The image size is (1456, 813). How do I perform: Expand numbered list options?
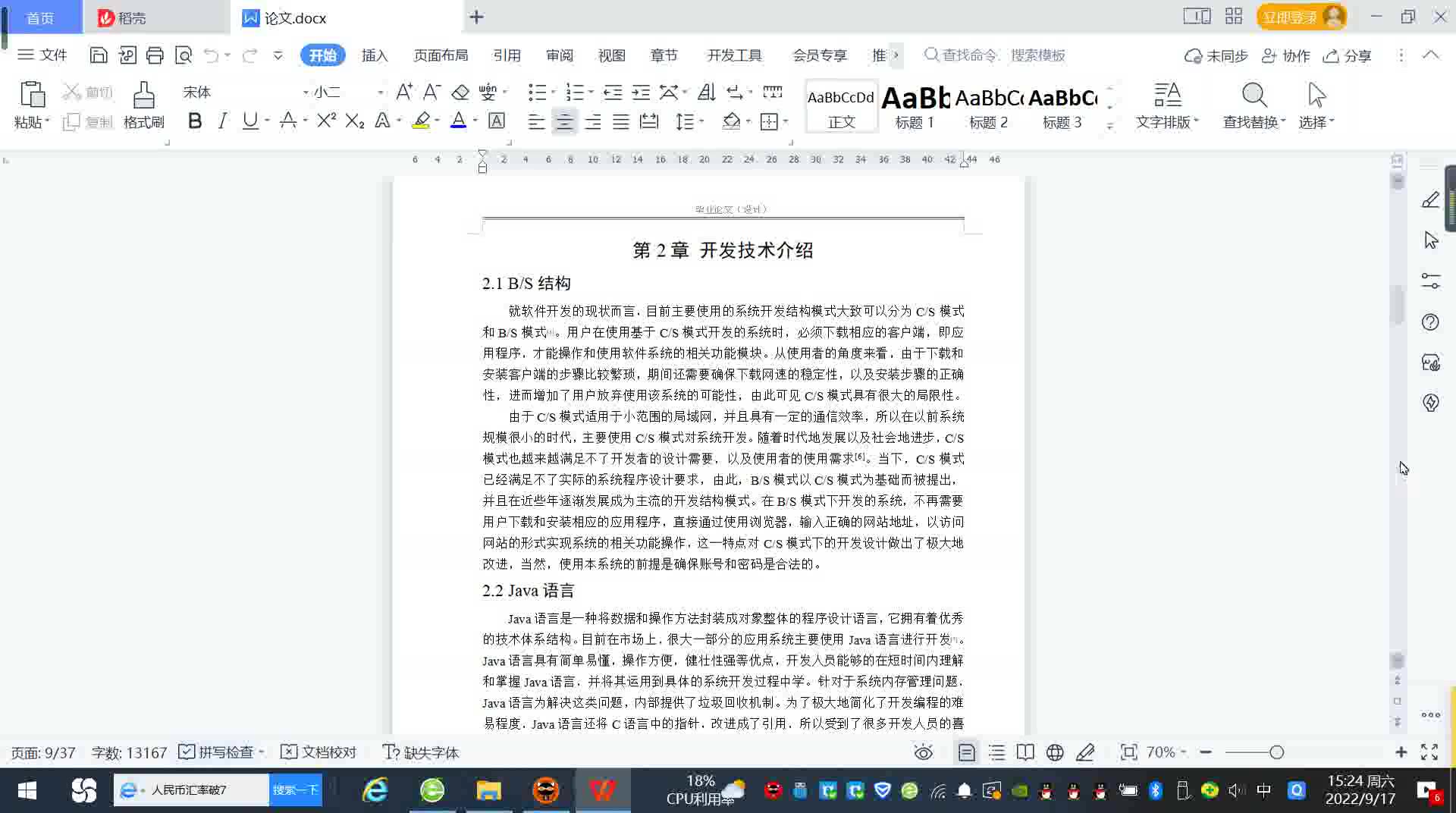[x=591, y=93]
